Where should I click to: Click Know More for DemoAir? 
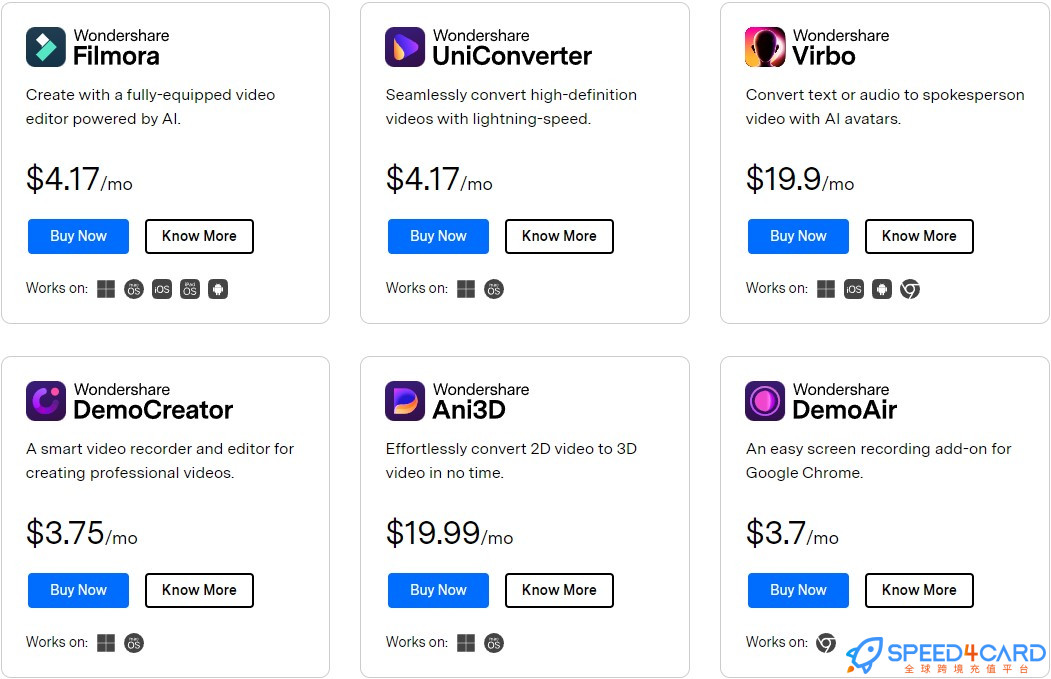(919, 590)
